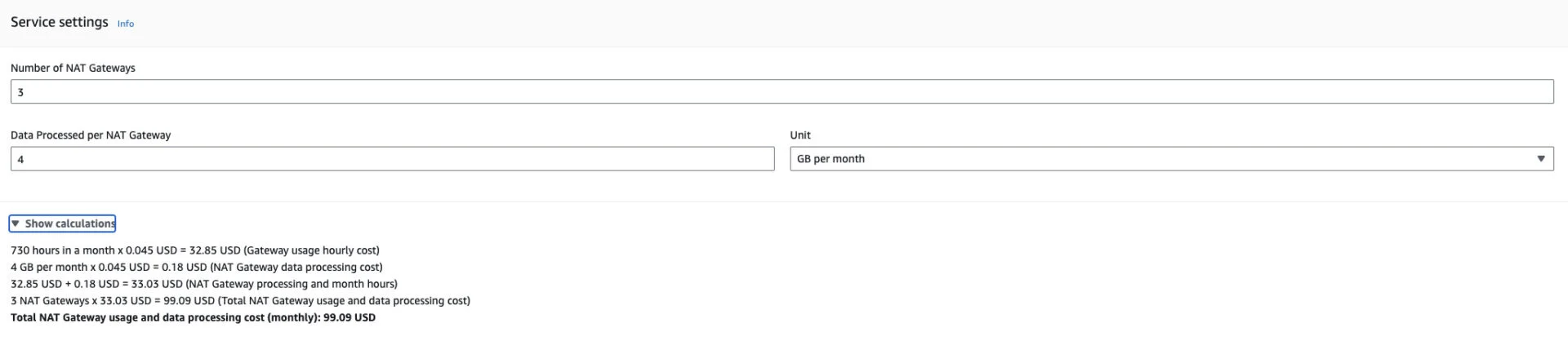This screenshot has width=1568, height=354.
Task: Click the GB per month text in Unit
Action: pos(831,159)
